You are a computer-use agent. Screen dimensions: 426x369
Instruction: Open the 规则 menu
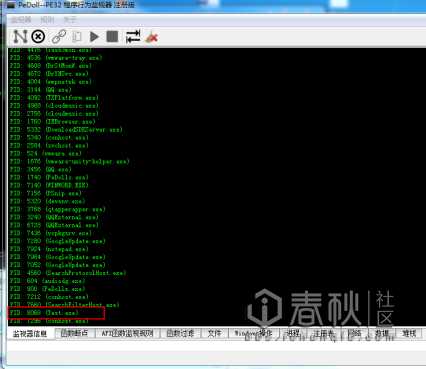click(x=47, y=20)
